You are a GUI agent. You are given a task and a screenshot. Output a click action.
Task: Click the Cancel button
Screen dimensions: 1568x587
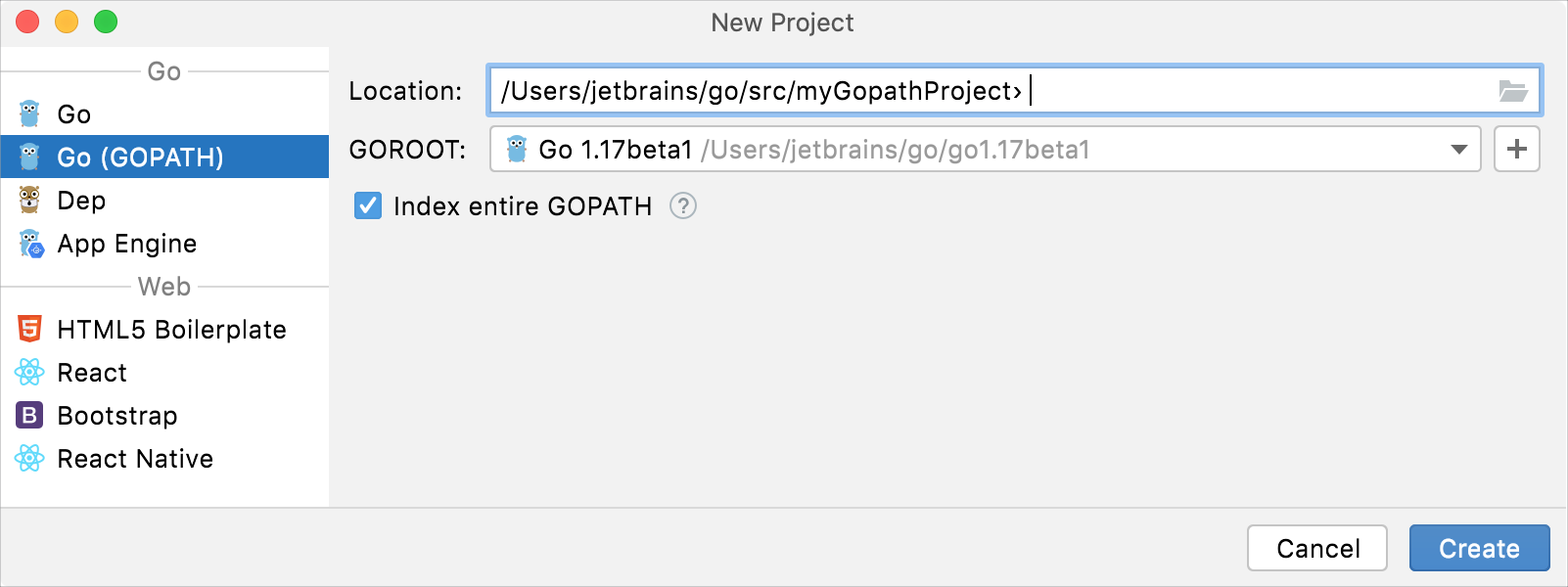pos(1317,548)
